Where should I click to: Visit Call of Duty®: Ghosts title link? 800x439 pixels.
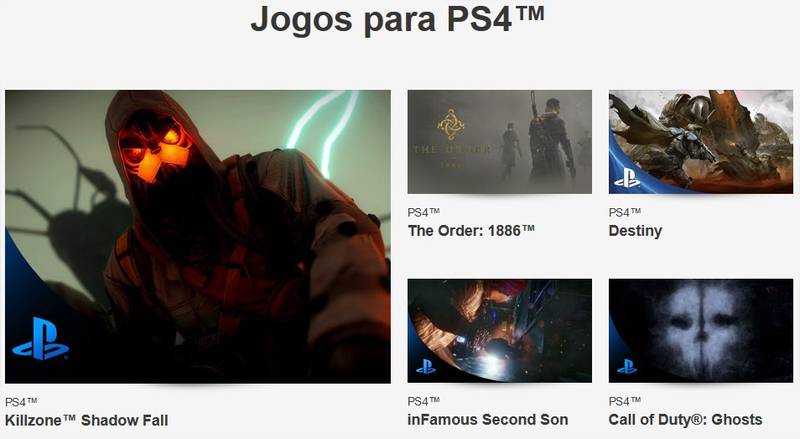(x=685, y=420)
